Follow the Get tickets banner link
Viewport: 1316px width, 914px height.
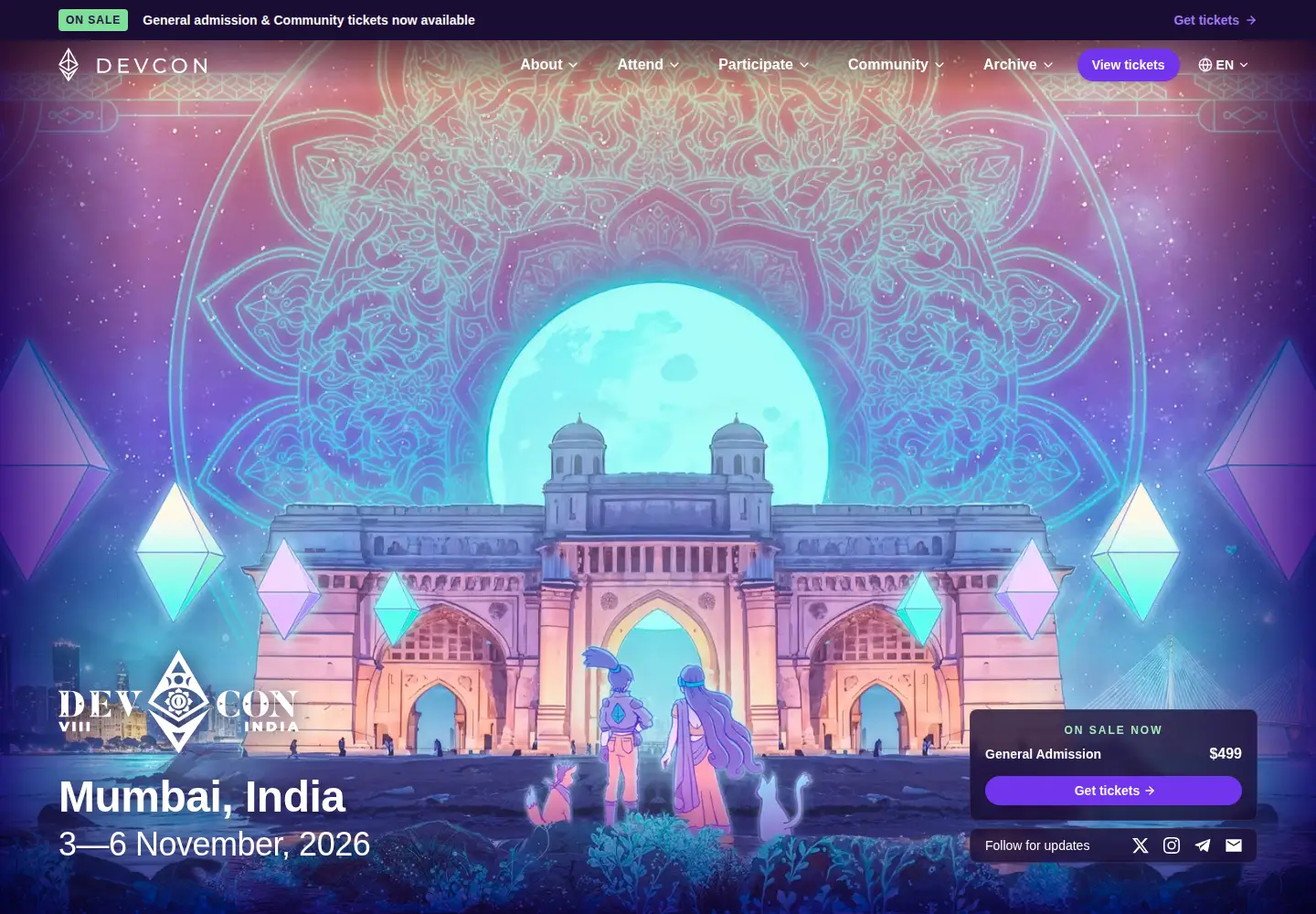(x=1215, y=20)
